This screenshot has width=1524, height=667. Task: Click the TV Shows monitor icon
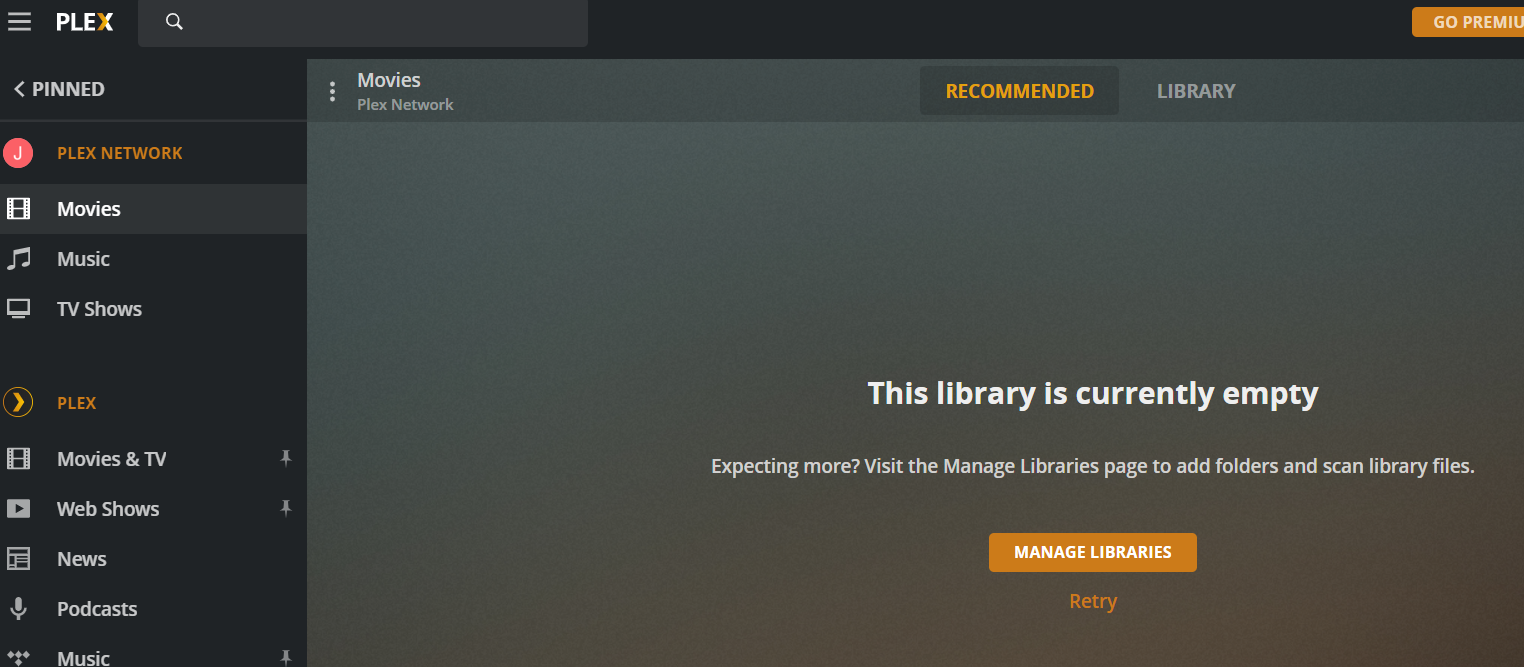[x=19, y=309]
